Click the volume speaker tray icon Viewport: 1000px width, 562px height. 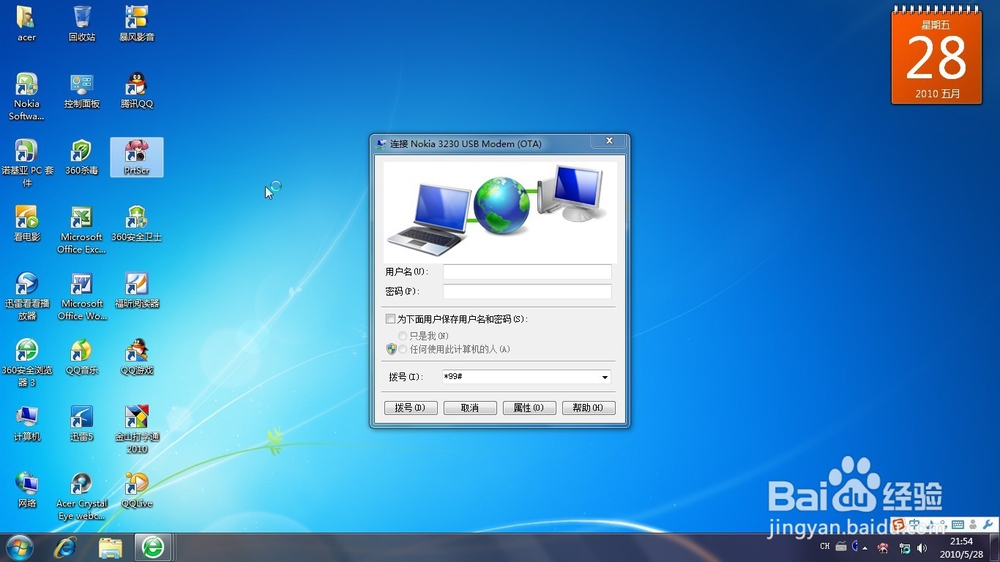pos(922,548)
